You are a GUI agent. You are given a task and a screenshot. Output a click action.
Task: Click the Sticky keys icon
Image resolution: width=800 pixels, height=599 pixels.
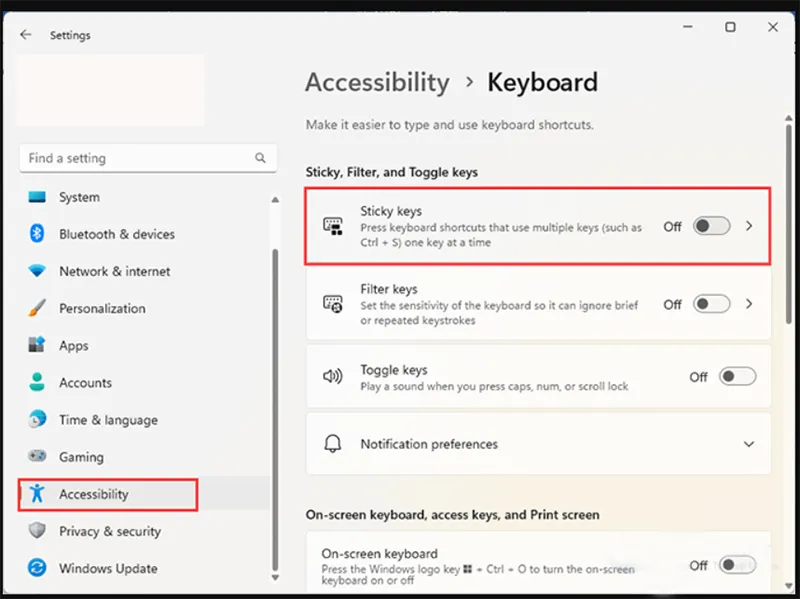tap(331, 225)
